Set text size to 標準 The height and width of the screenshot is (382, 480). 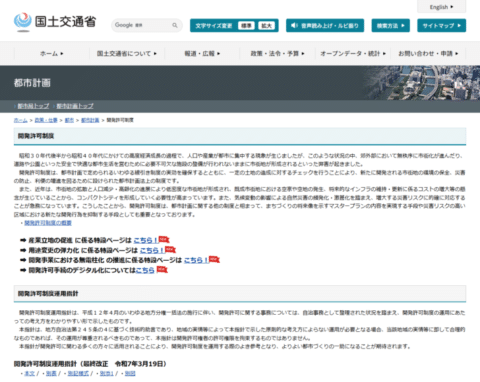246,26
